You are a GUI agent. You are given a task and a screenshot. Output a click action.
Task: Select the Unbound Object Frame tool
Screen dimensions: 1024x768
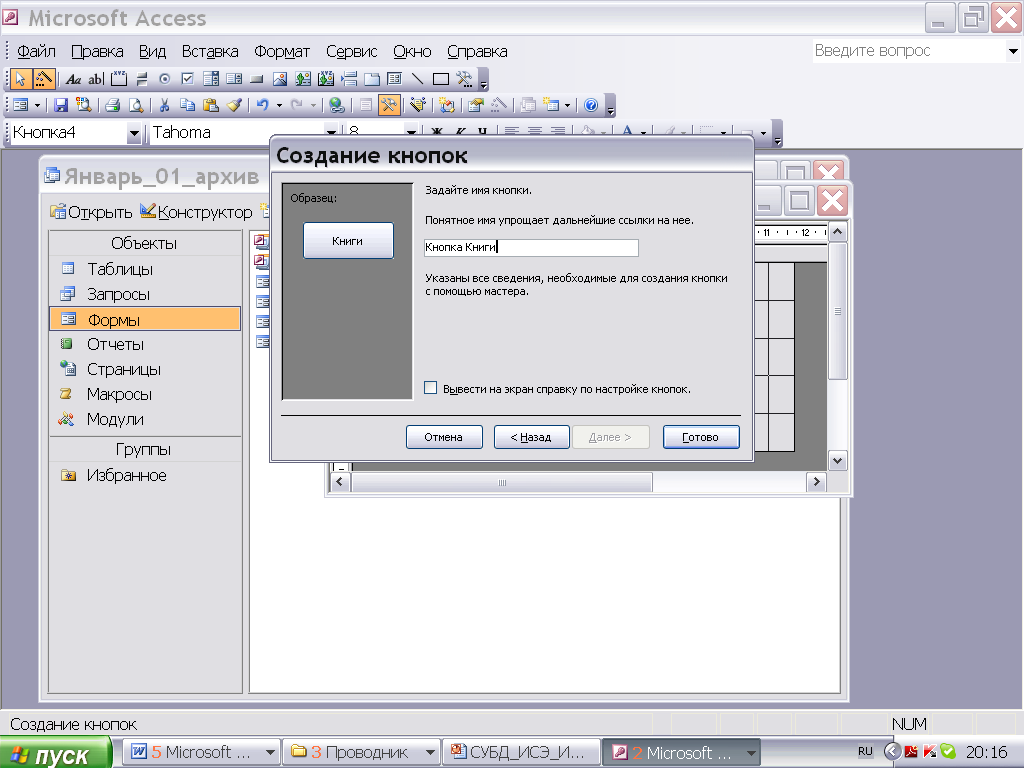click(x=303, y=80)
